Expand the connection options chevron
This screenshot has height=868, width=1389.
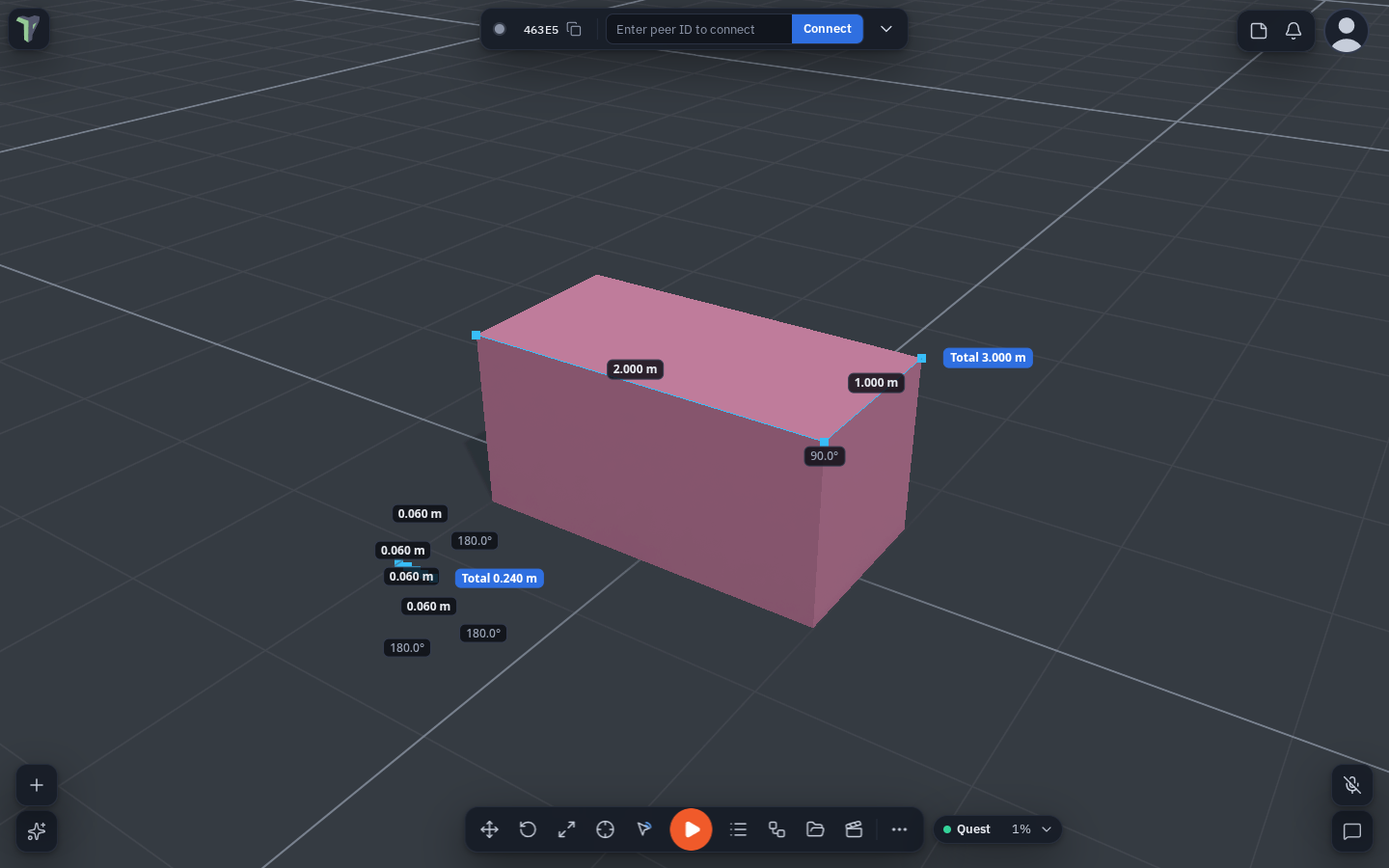886,29
